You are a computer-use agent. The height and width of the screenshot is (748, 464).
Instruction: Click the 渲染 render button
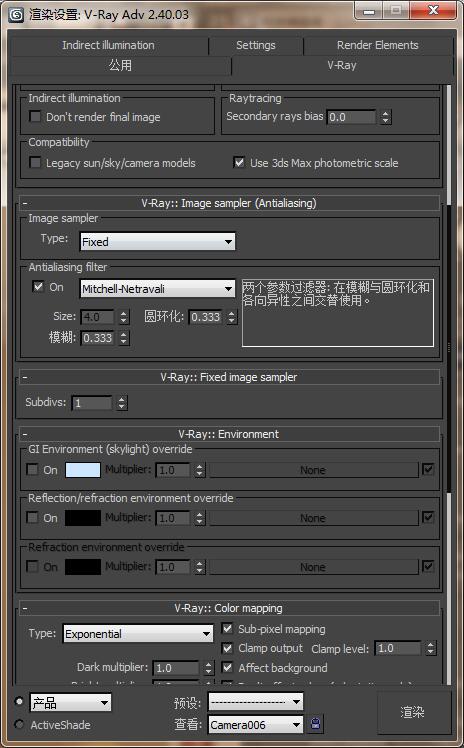[x=412, y=713]
